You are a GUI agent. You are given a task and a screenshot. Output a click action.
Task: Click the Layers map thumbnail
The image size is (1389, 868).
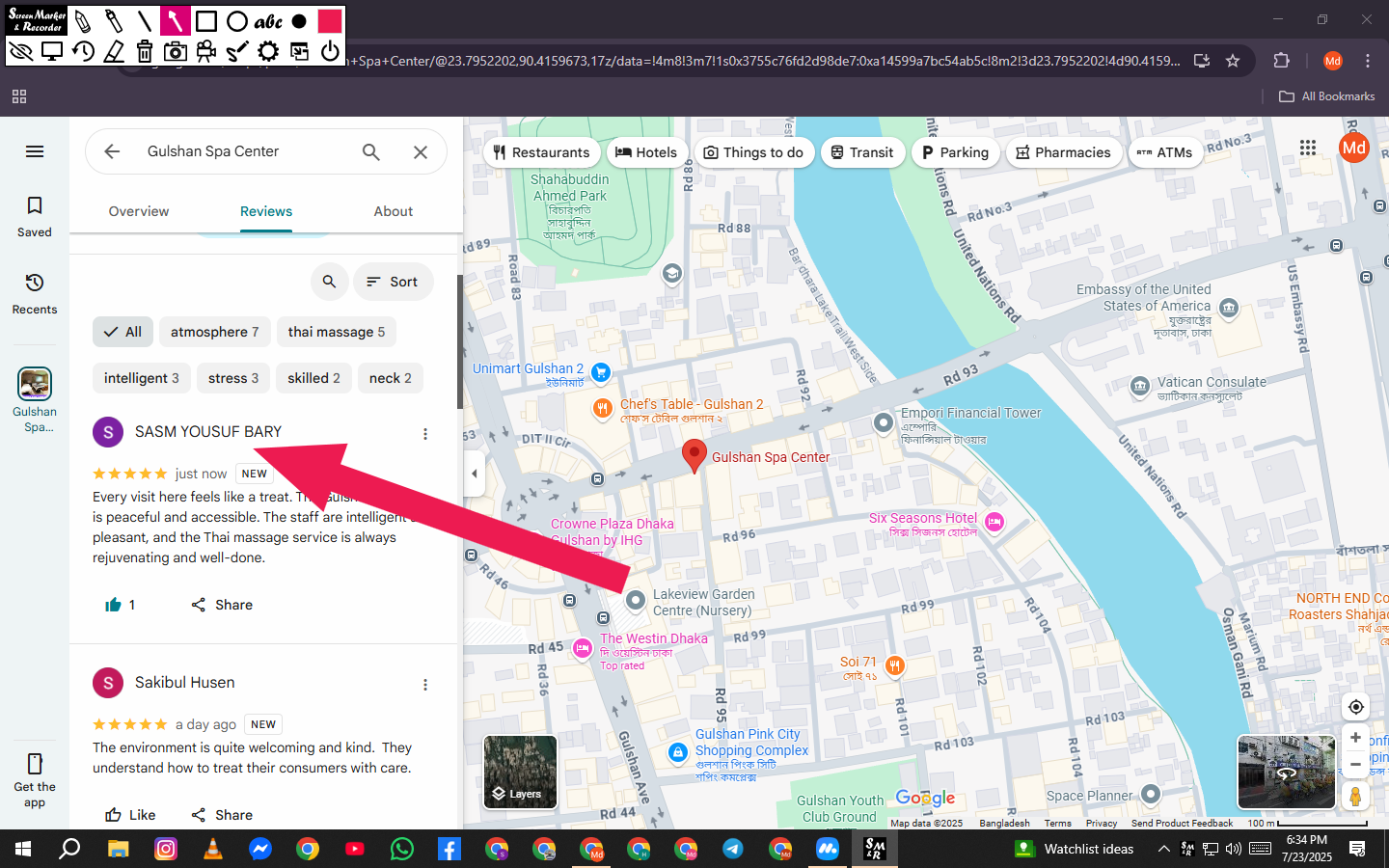click(520, 772)
